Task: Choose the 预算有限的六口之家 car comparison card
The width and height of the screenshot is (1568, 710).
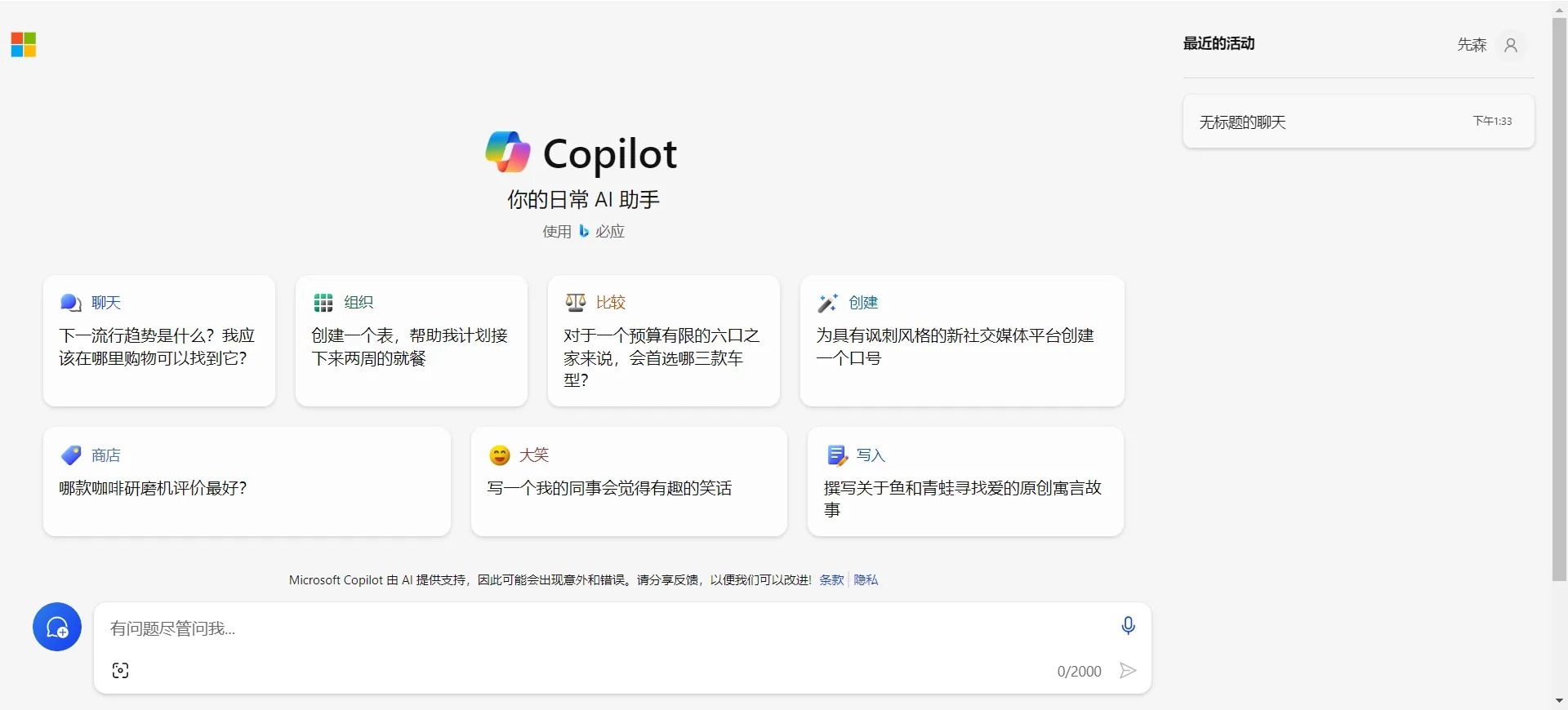Action: pos(664,340)
